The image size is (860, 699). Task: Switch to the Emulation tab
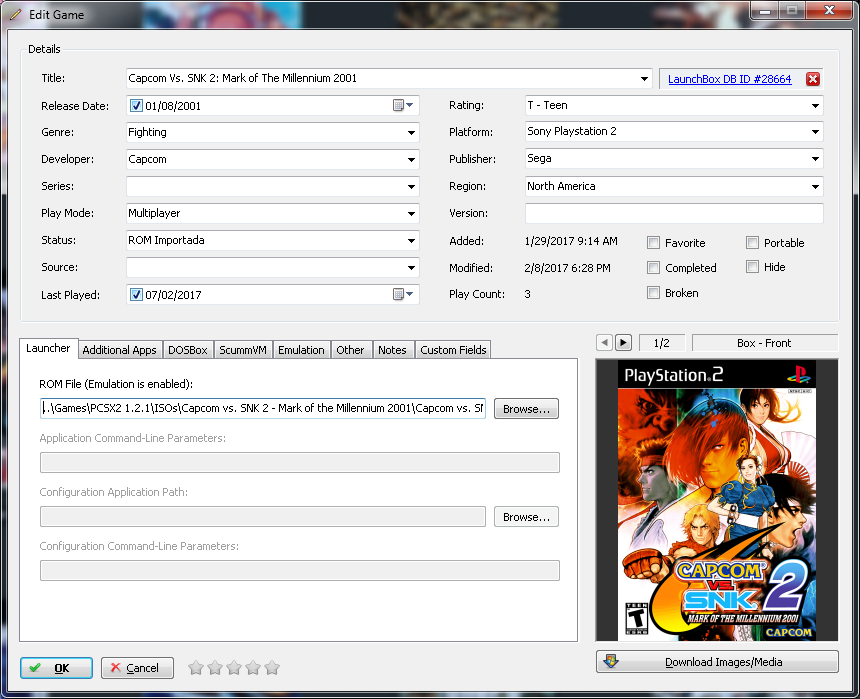301,350
